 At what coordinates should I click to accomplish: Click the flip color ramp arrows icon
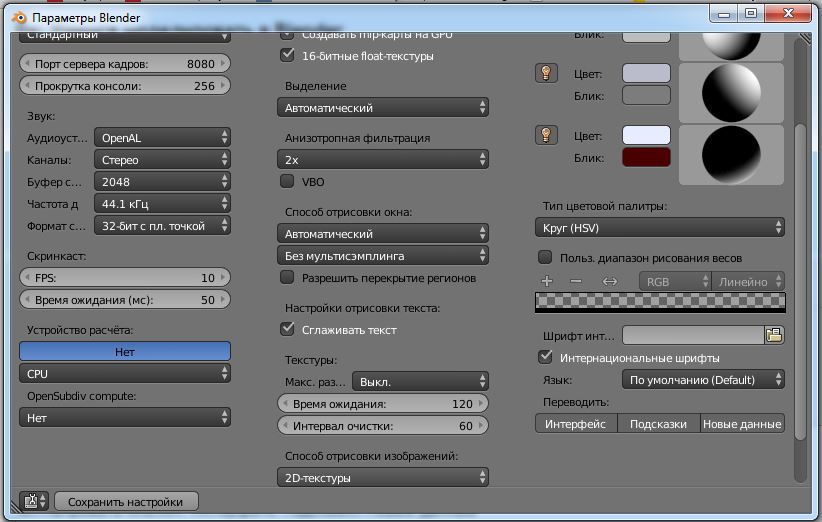(610, 282)
